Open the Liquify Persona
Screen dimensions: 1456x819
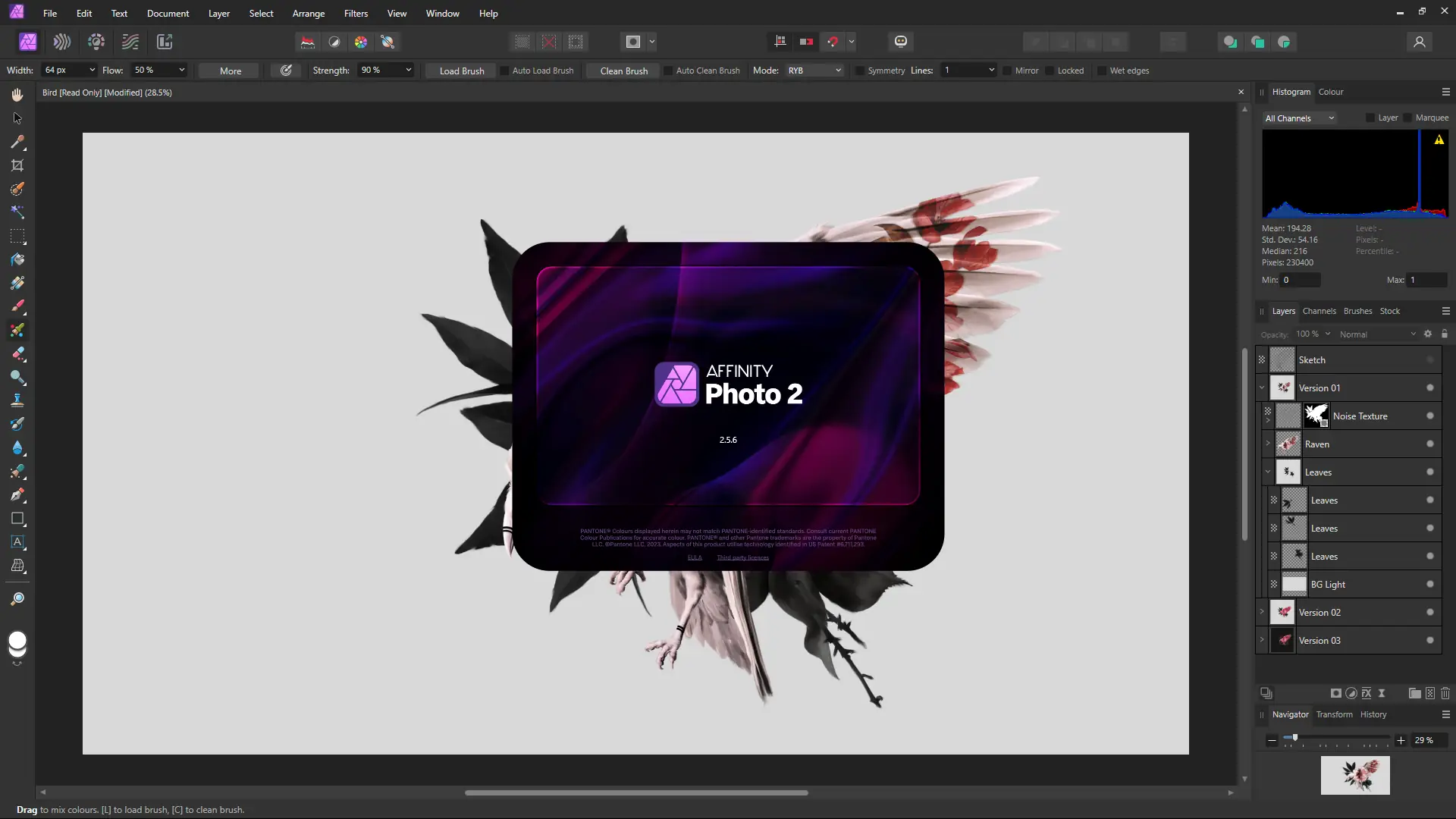pyautogui.click(x=62, y=42)
